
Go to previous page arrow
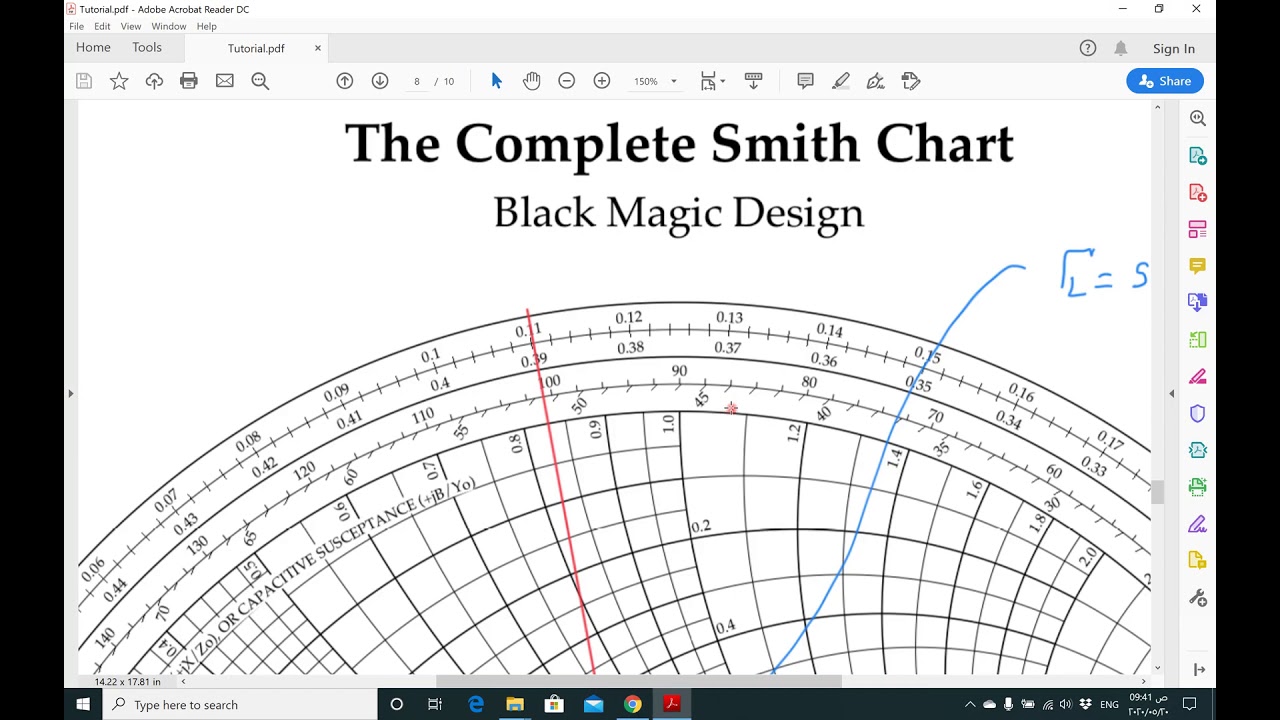[x=345, y=81]
